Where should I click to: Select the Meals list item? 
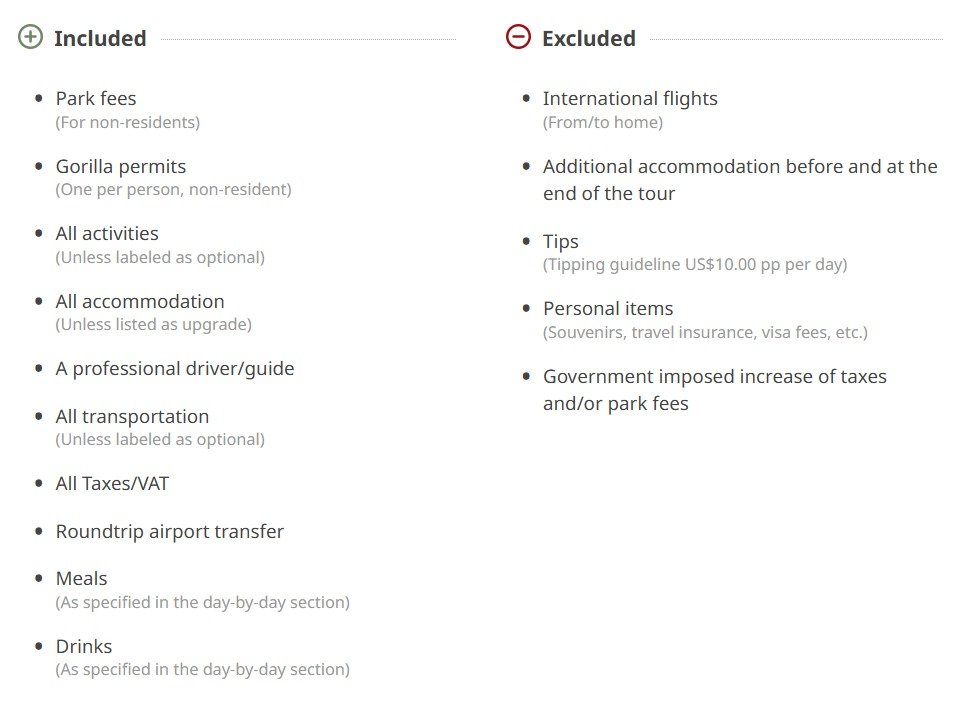(x=81, y=579)
